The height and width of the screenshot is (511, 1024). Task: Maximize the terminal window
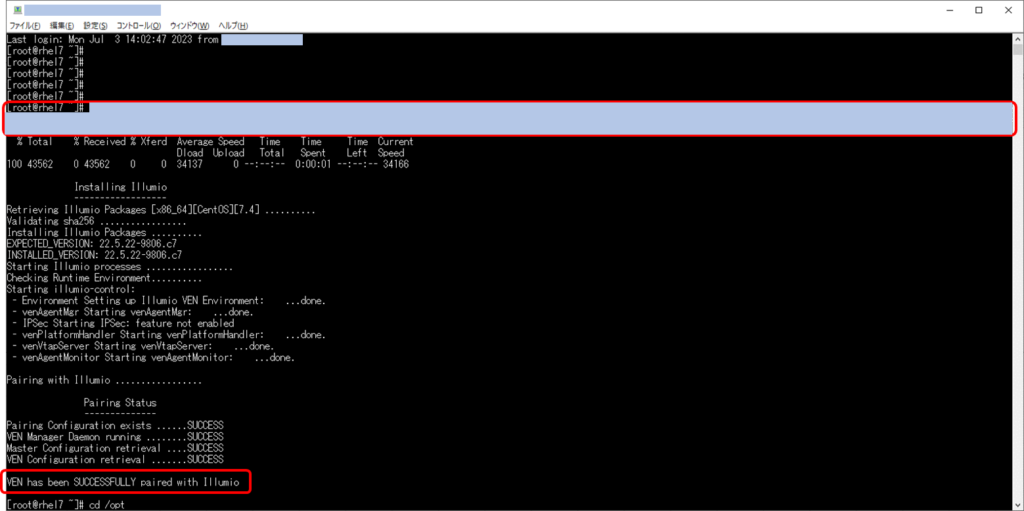point(979,10)
